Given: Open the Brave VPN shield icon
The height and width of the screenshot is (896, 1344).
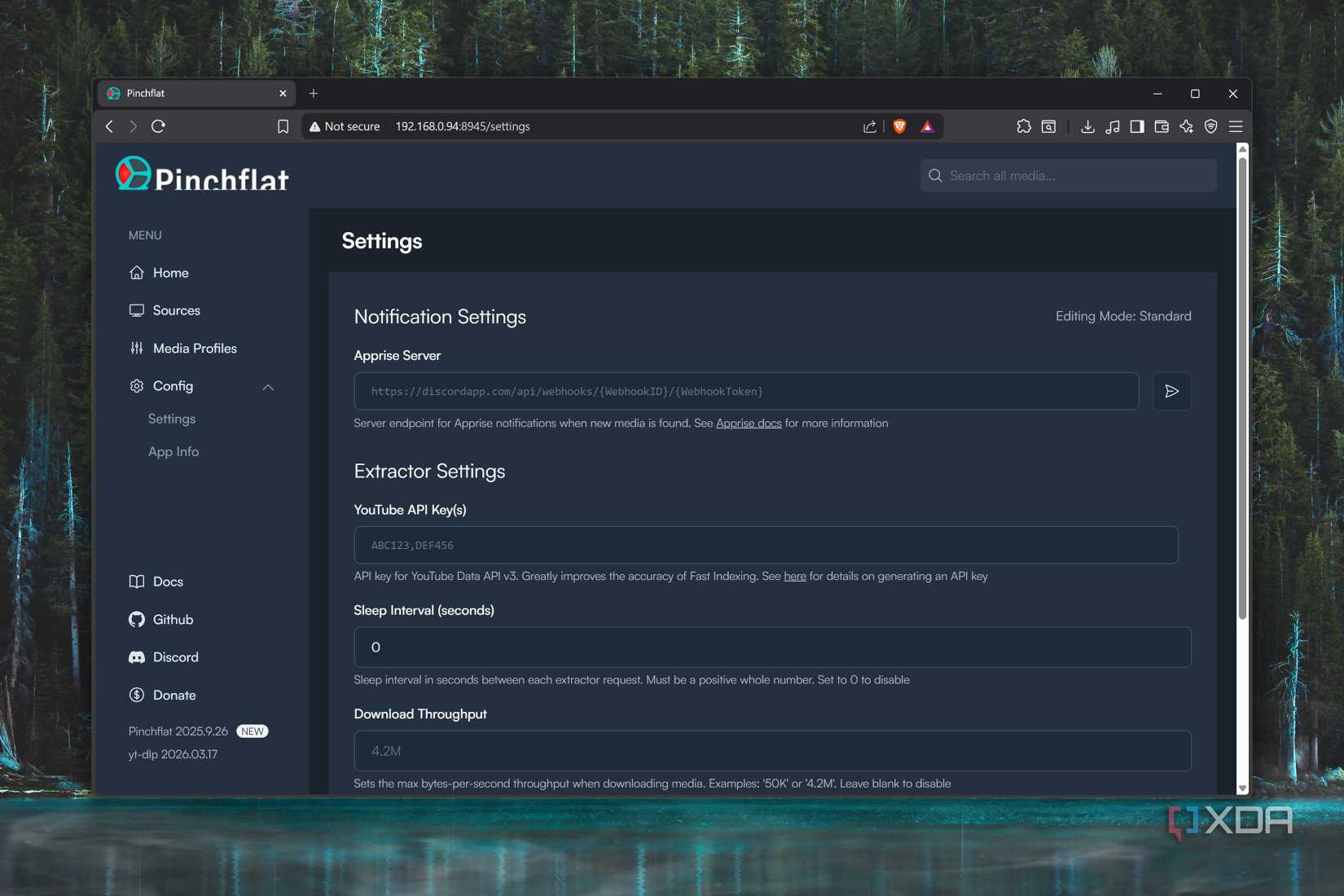Looking at the screenshot, I should tap(1211, 126).
